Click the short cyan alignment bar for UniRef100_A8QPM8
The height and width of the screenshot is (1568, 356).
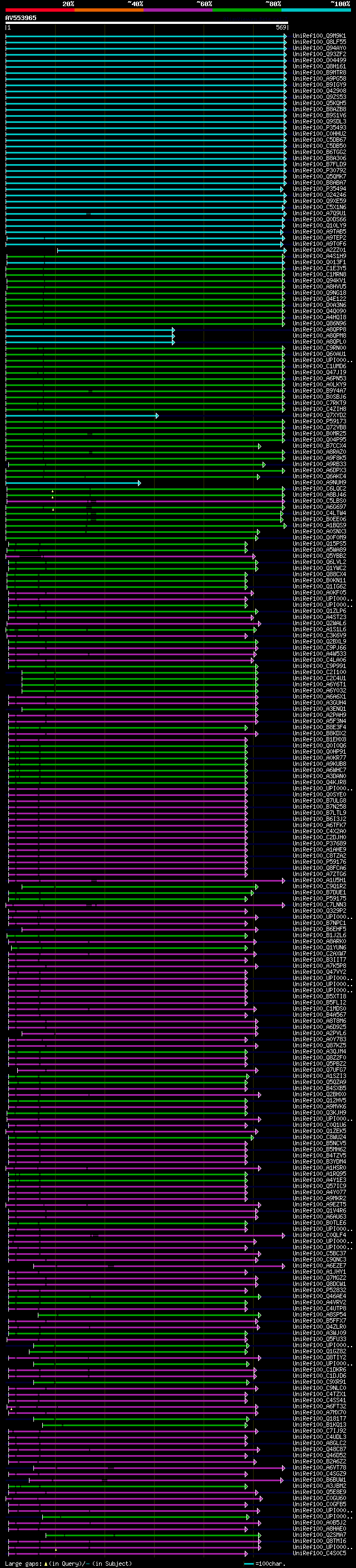(90, 336)
